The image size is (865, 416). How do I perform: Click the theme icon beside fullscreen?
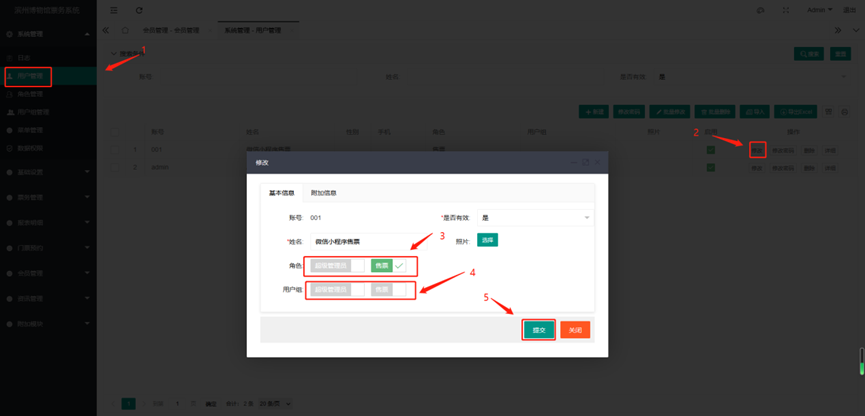click(x=761, y=10)
